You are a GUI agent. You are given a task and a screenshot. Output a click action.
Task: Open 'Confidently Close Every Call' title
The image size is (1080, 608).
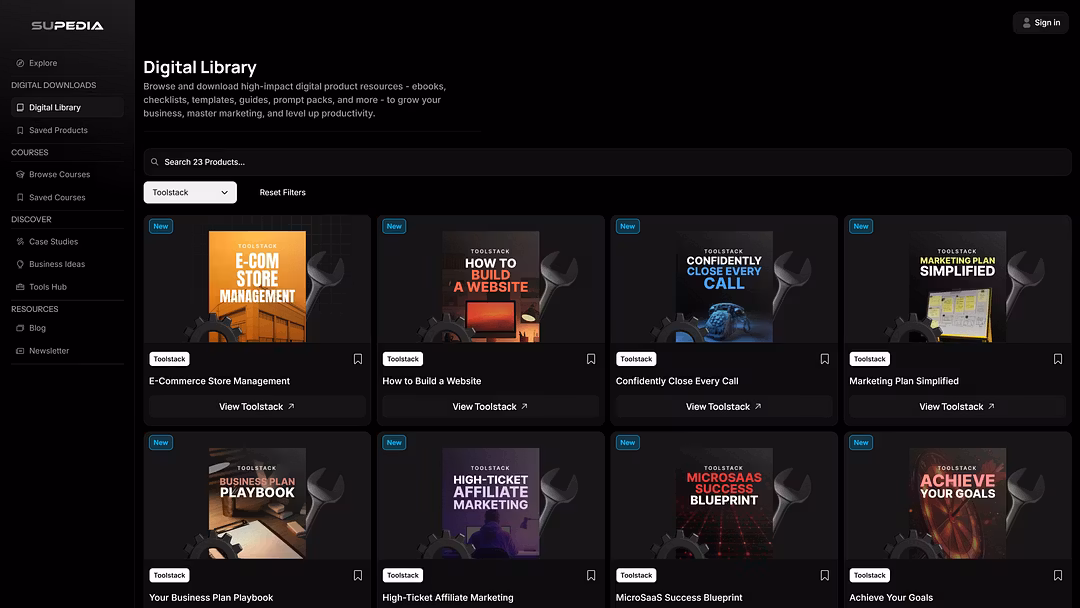pos(677,381)
